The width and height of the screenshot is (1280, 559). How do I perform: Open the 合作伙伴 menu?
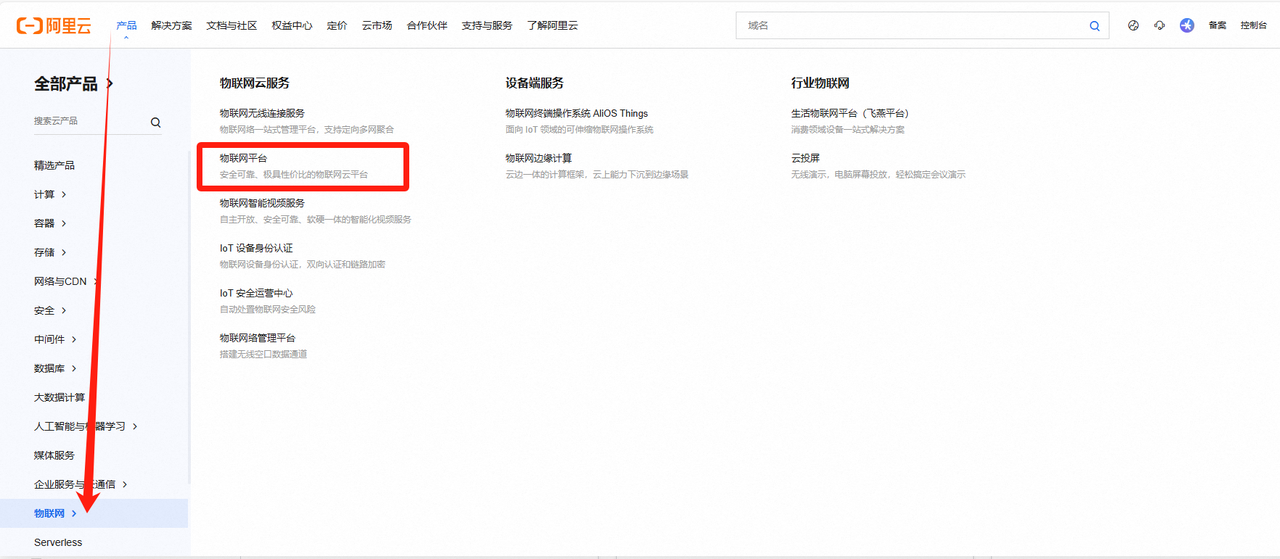tap(427, 26)
